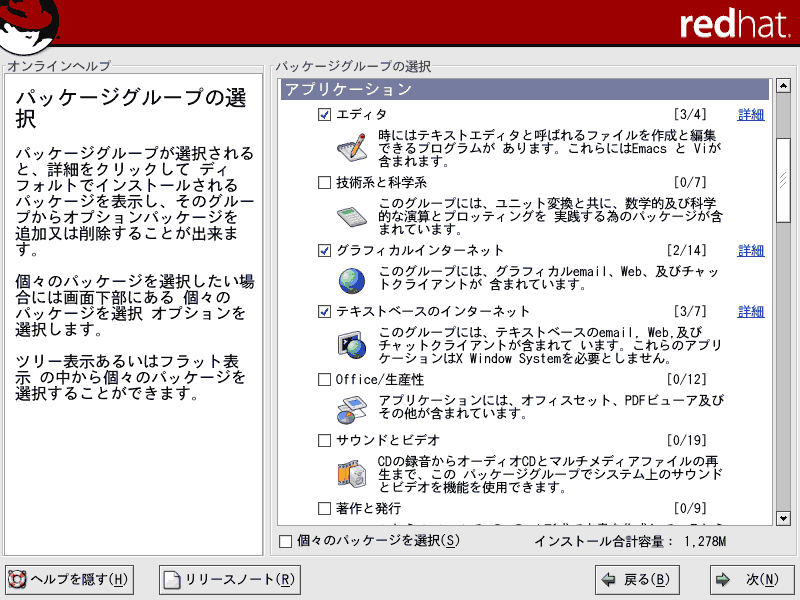This screenshot has height=600, width=800.
Task: Click the help panel heading パッケージグループの選択
Action: tap(131, 108)
